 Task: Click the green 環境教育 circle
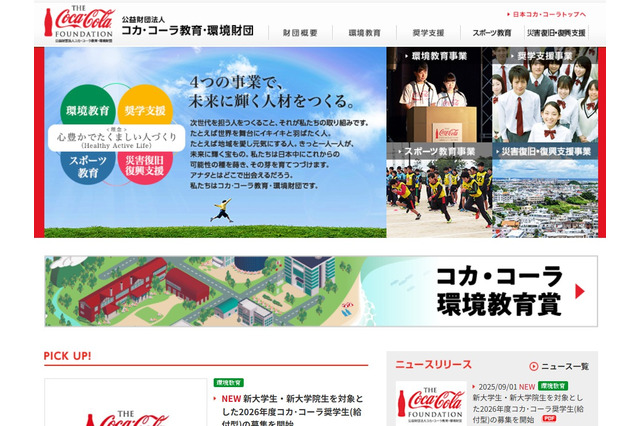pos(88,107)
